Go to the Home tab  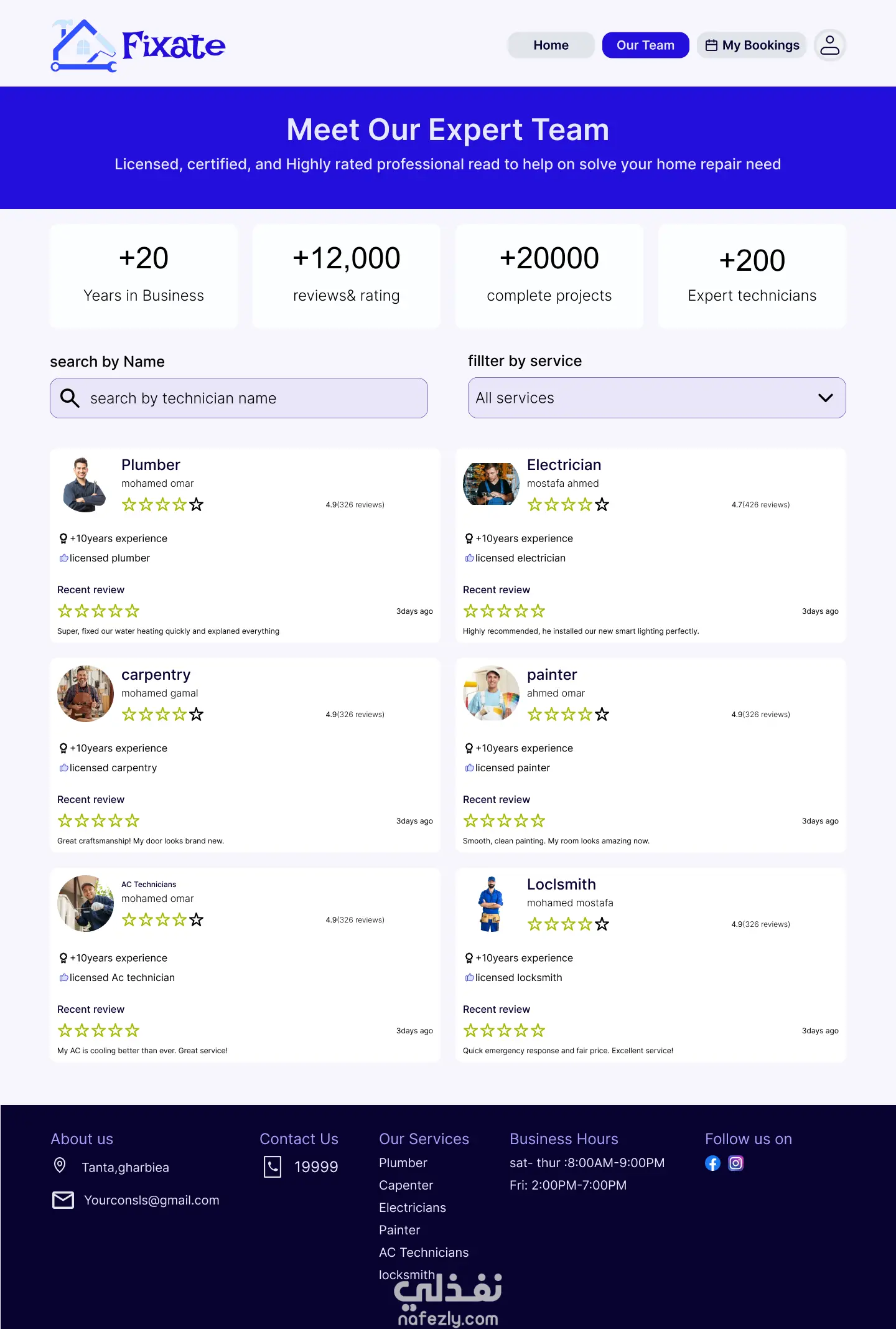coord(551,45)
